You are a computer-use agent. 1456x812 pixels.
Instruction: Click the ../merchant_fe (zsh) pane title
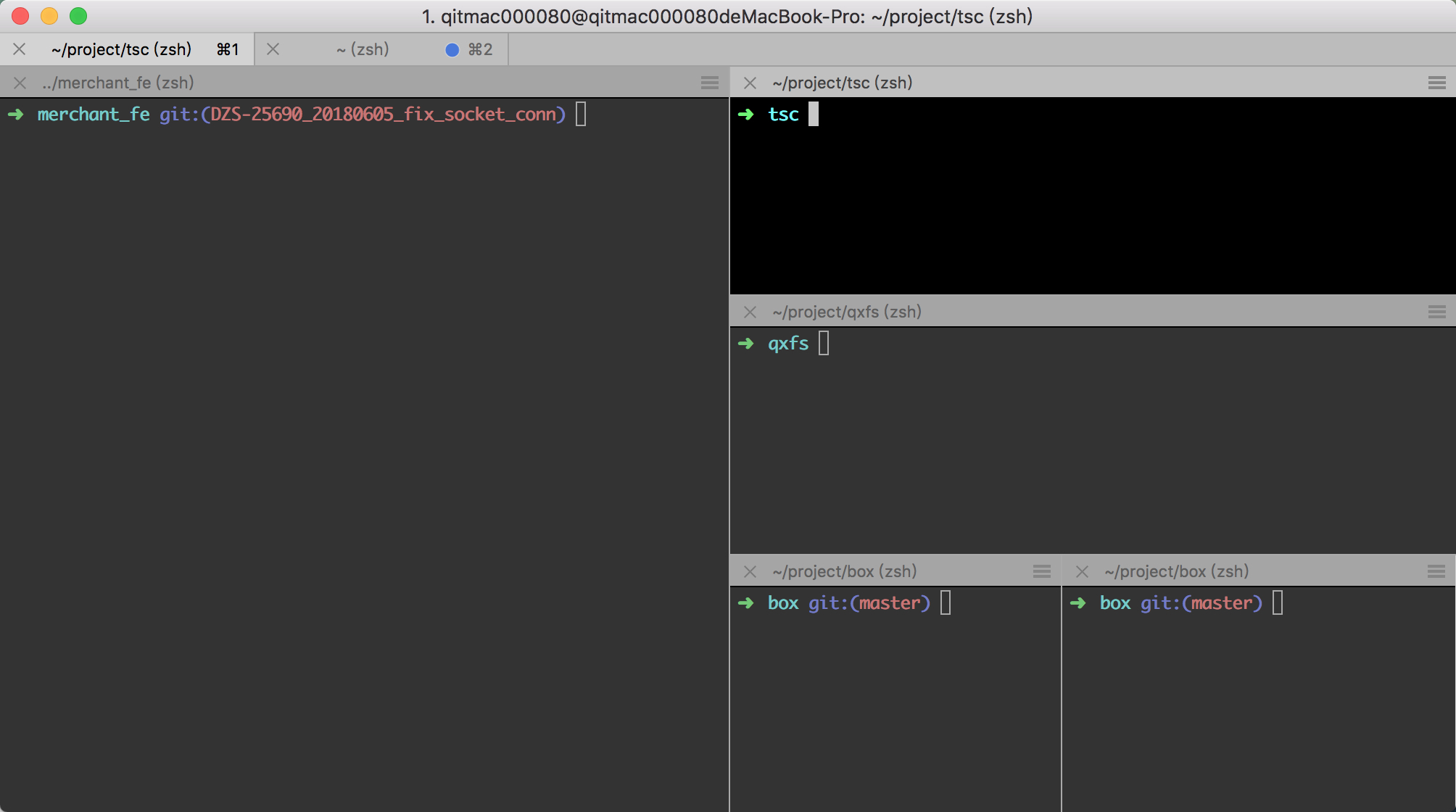point(118,83)
